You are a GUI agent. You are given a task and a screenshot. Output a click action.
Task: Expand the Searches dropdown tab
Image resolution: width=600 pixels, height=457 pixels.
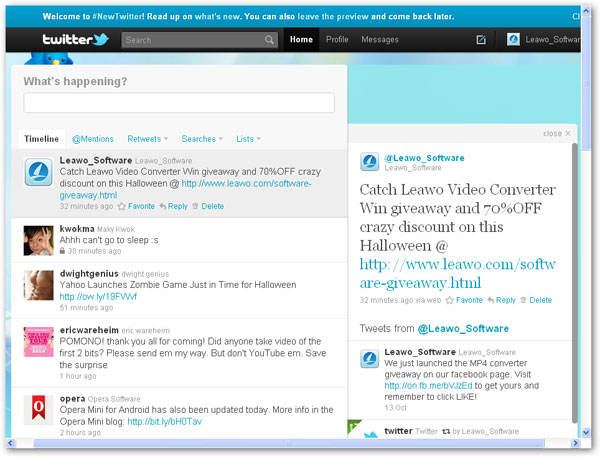[202, 139]
